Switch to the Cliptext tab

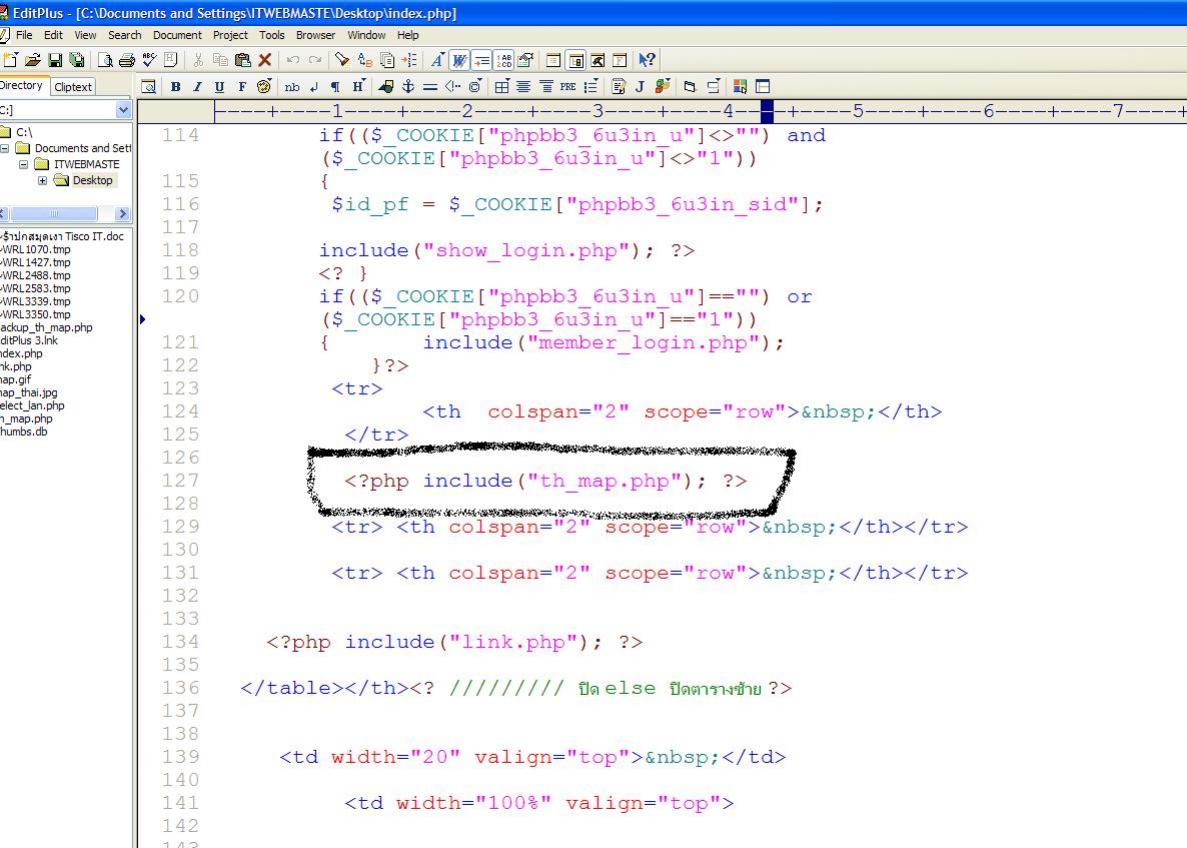point(73,86)
